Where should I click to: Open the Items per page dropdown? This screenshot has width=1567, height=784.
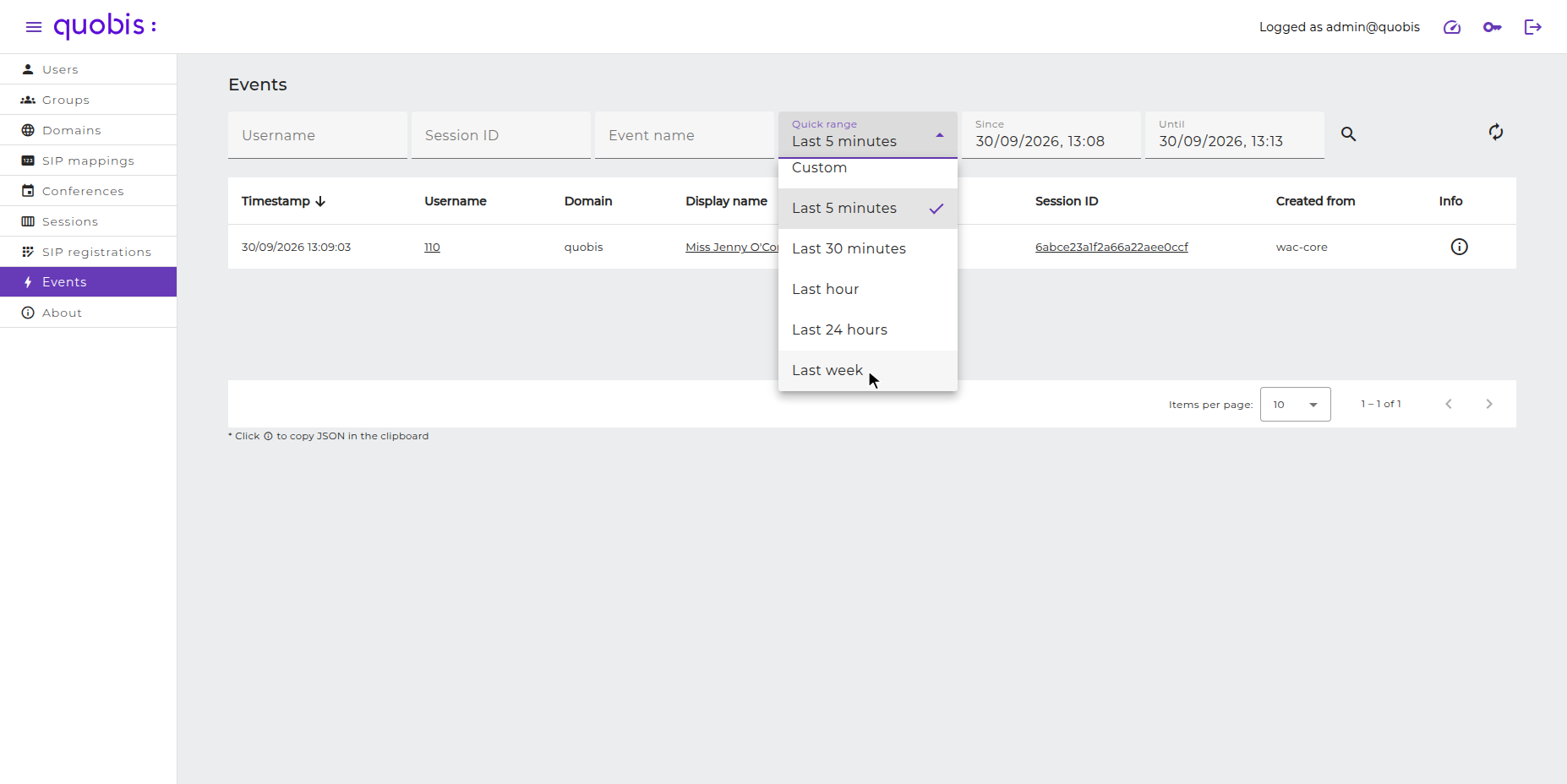coord(1296,404)
